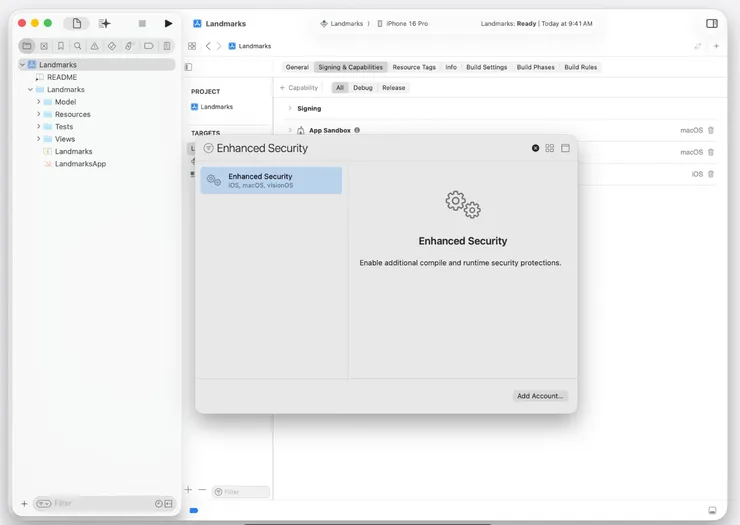
Task: Toggle the navigator sidebar icon
Action: pyautogui.click(x=77, y=23)
